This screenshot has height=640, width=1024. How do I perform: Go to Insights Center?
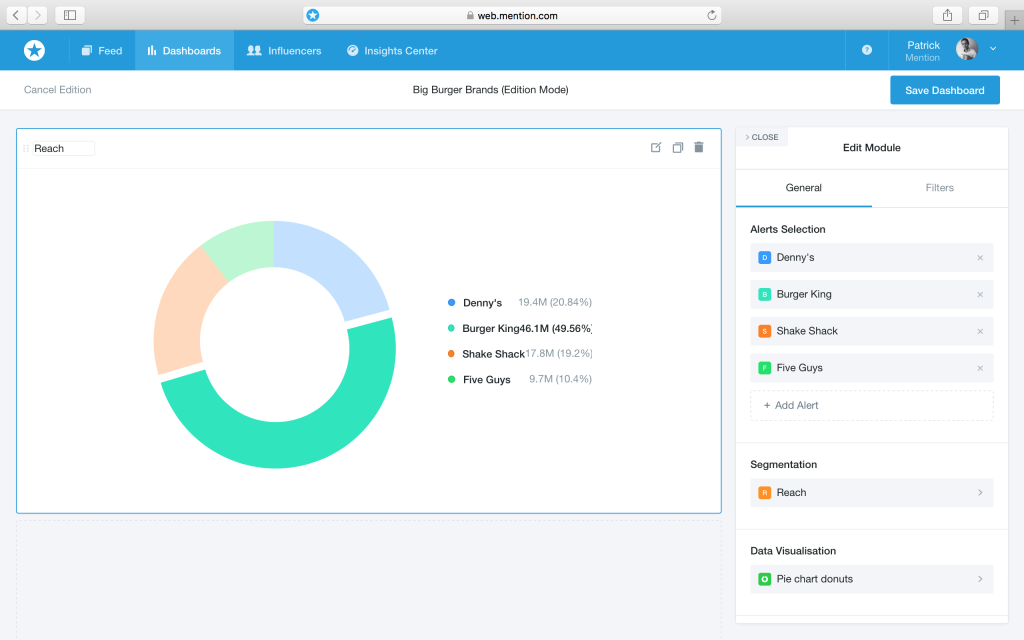(392, 50)
